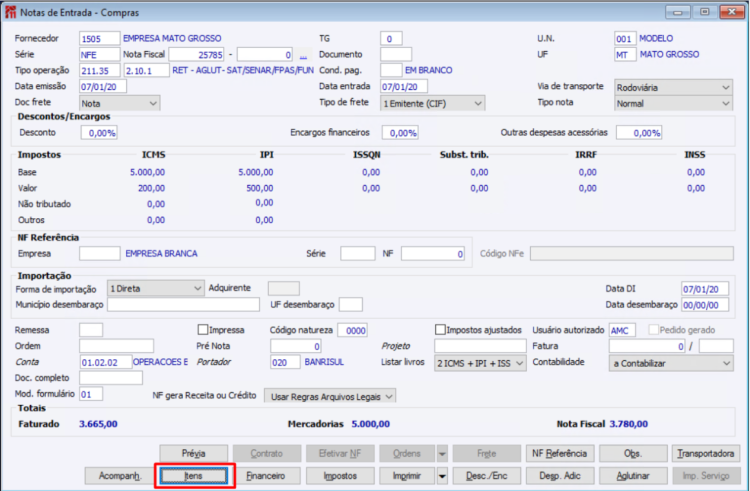This screenshot has width=750, height=491.
Task: Tick the Impressa checkbox
Action: click(x=203, y=330)
